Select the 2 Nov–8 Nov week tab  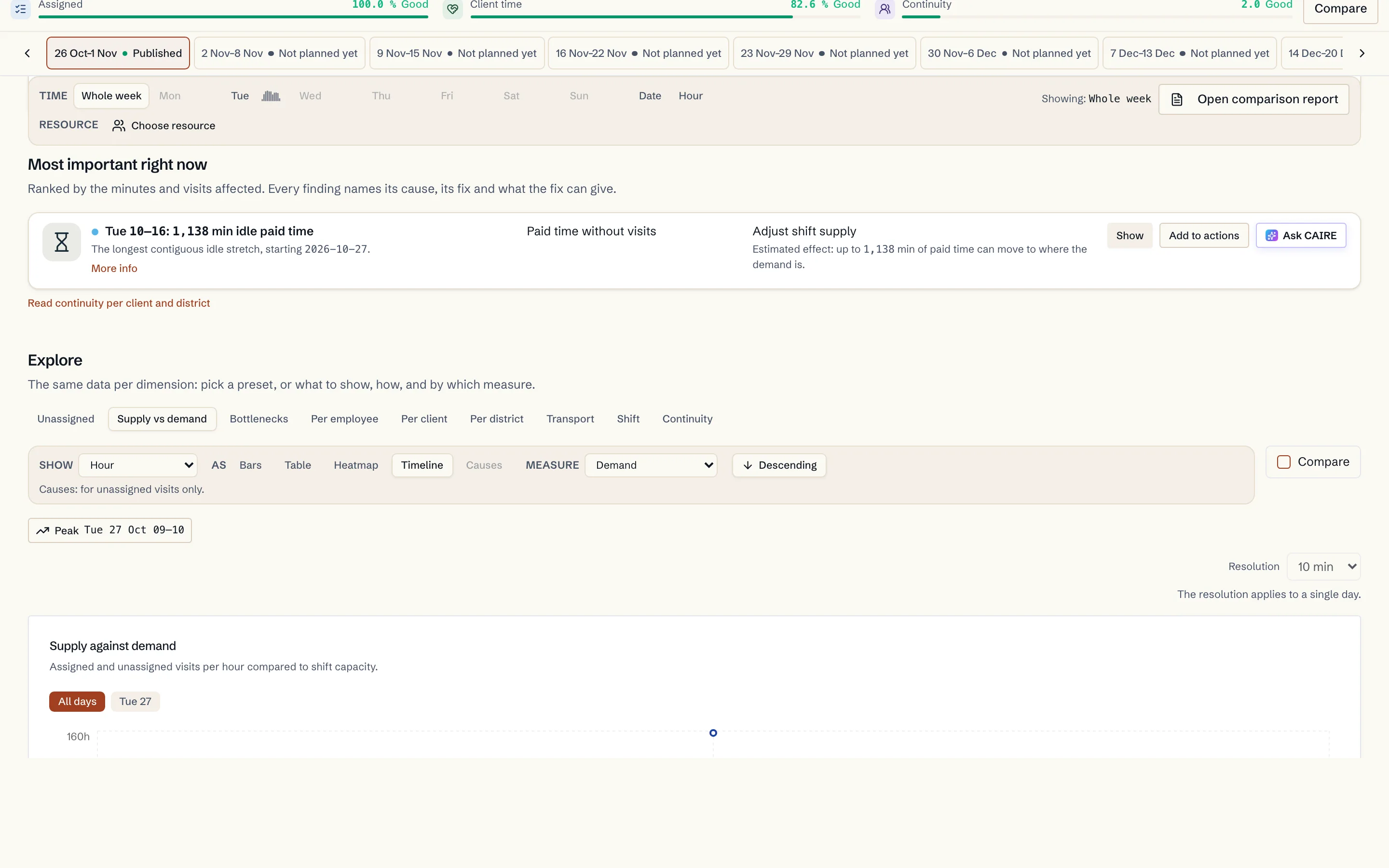tap(280, 54)
